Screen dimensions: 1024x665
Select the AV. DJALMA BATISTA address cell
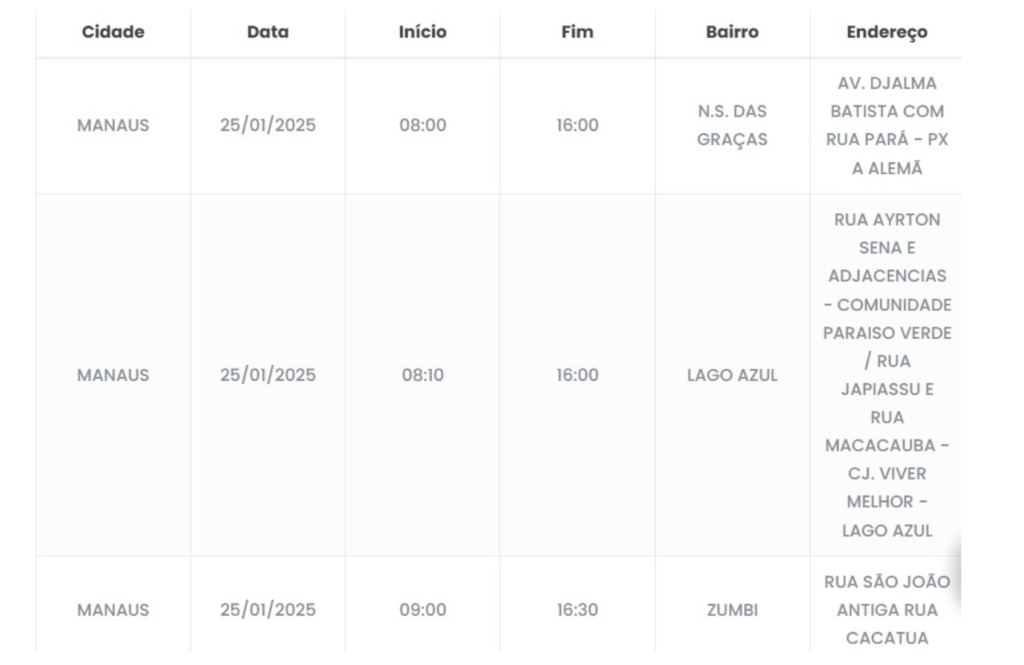pos(887,126)
